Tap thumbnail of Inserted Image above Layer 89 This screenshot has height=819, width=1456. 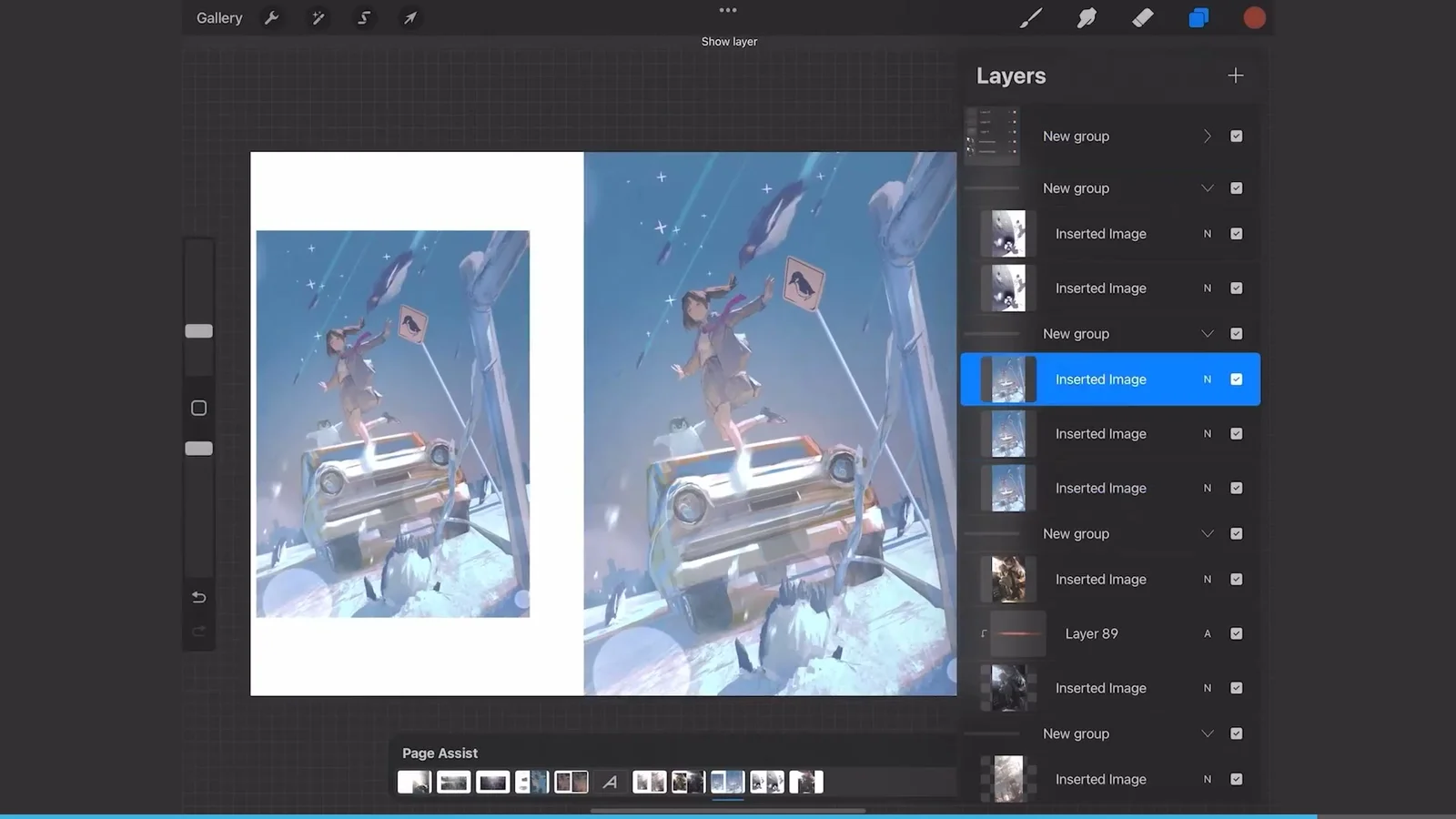point(1008,580)
